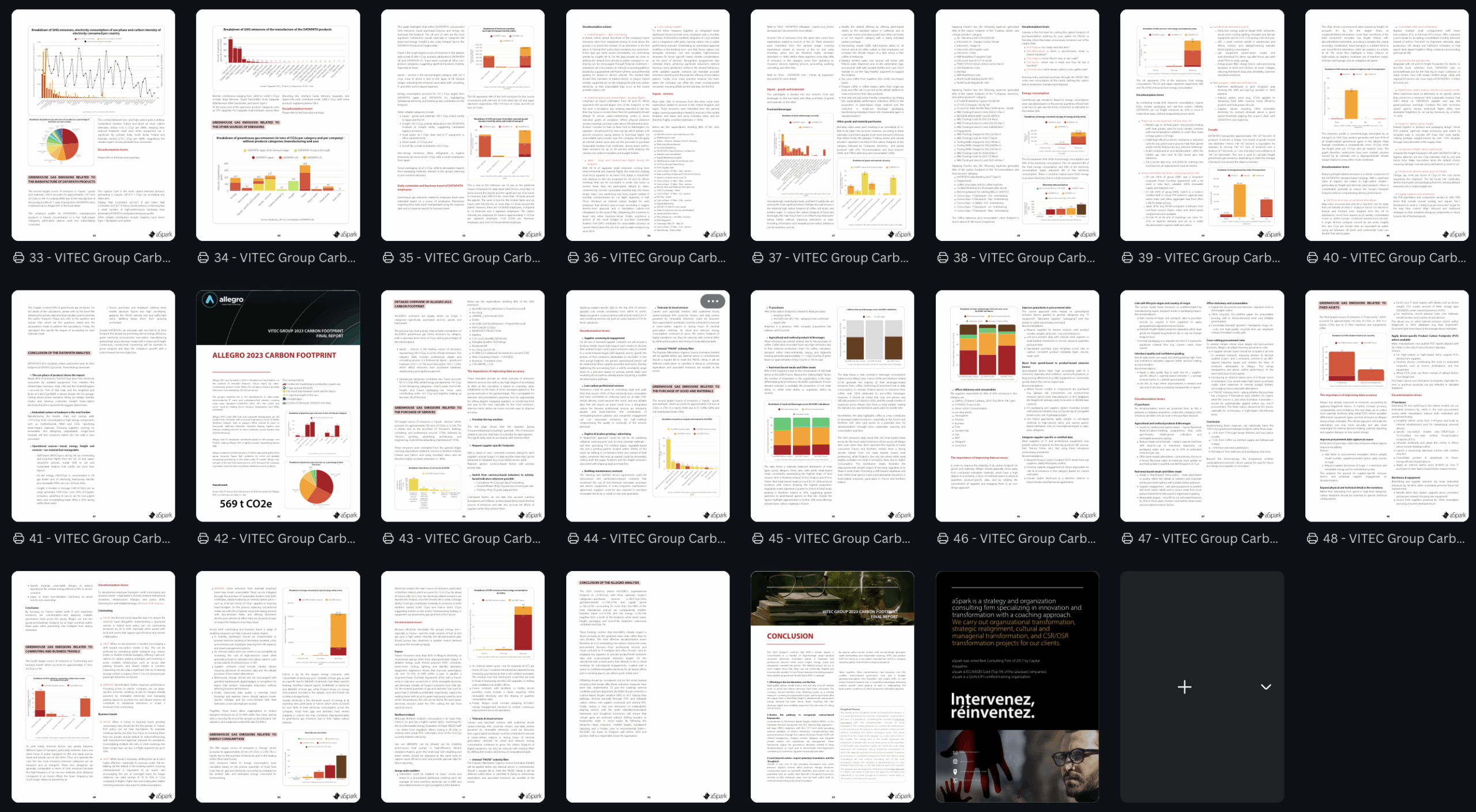Click the '46 - VITEC Group Carb...' page title
The height and width of the screenshot is (812, 1476).
tap(1024, 538)
